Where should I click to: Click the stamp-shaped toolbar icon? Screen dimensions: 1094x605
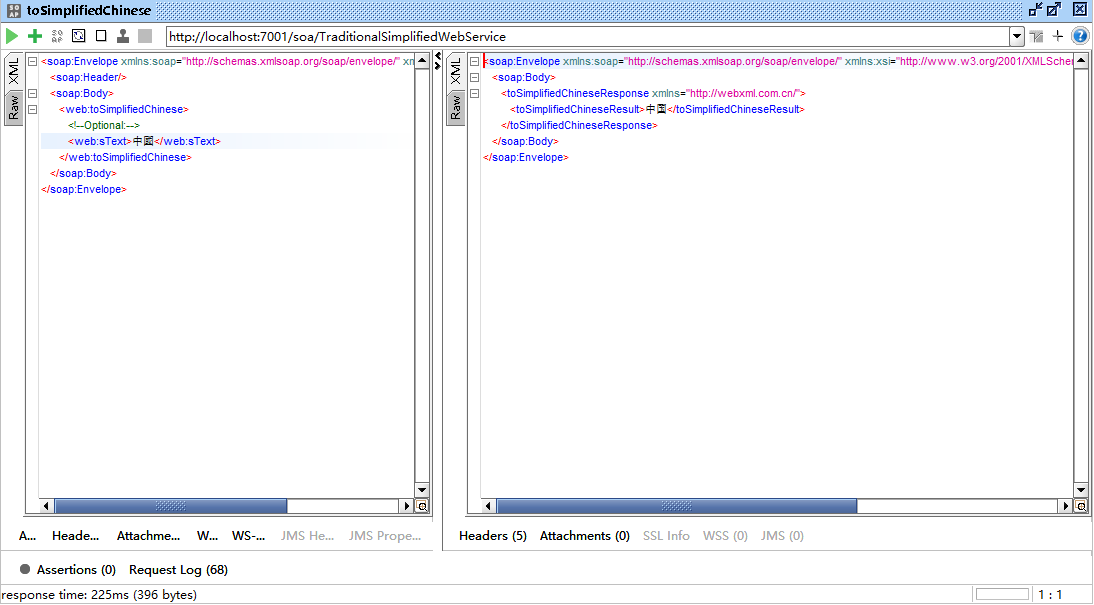(x=123, y=36)
